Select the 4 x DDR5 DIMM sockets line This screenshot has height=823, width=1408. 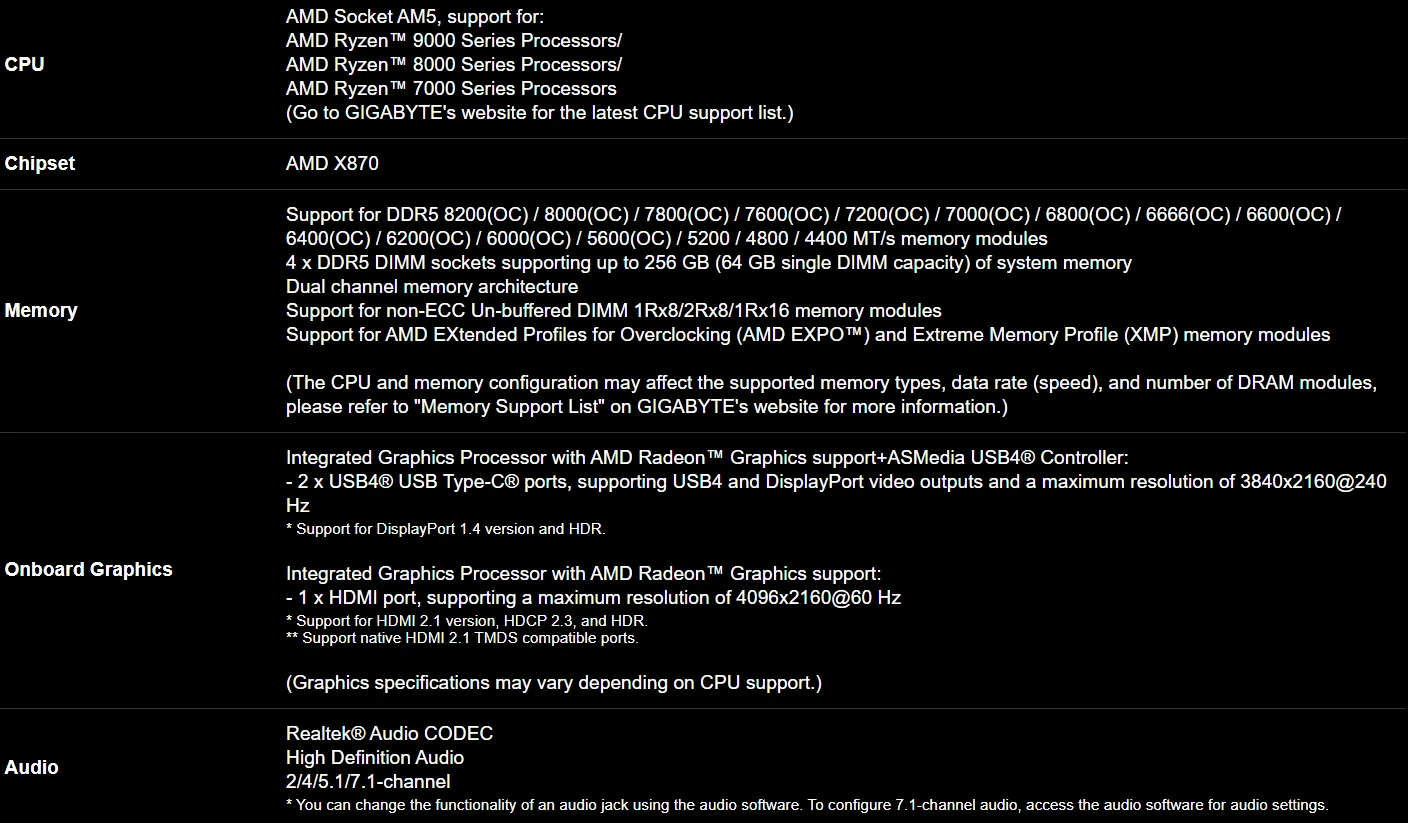click(x=709, y=262)
